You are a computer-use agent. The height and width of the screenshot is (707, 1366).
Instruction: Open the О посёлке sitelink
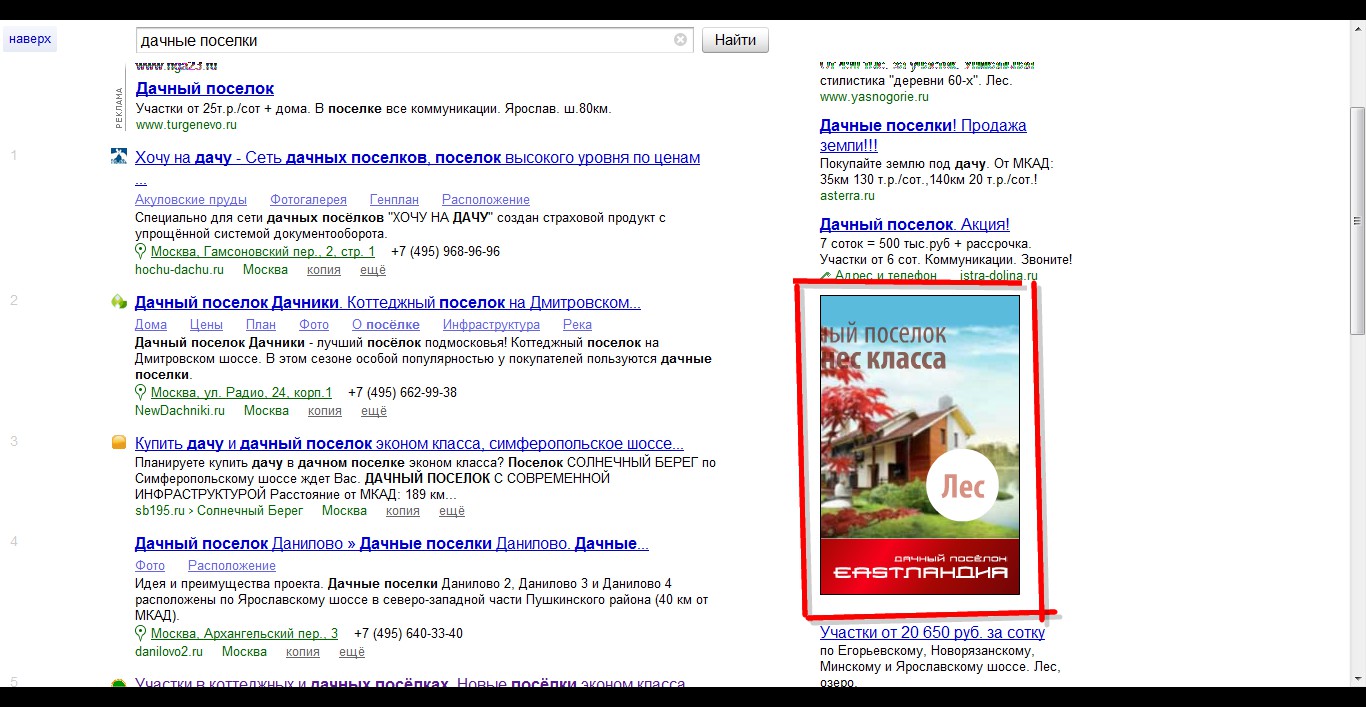(x=386, y=325)
